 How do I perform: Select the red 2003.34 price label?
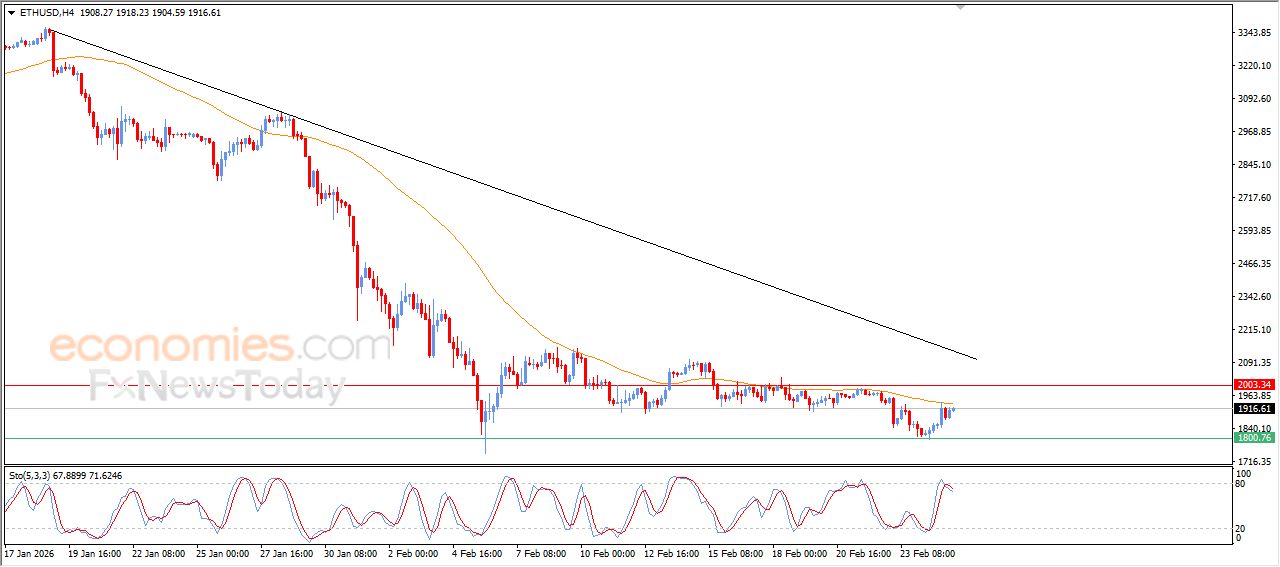1253,385
